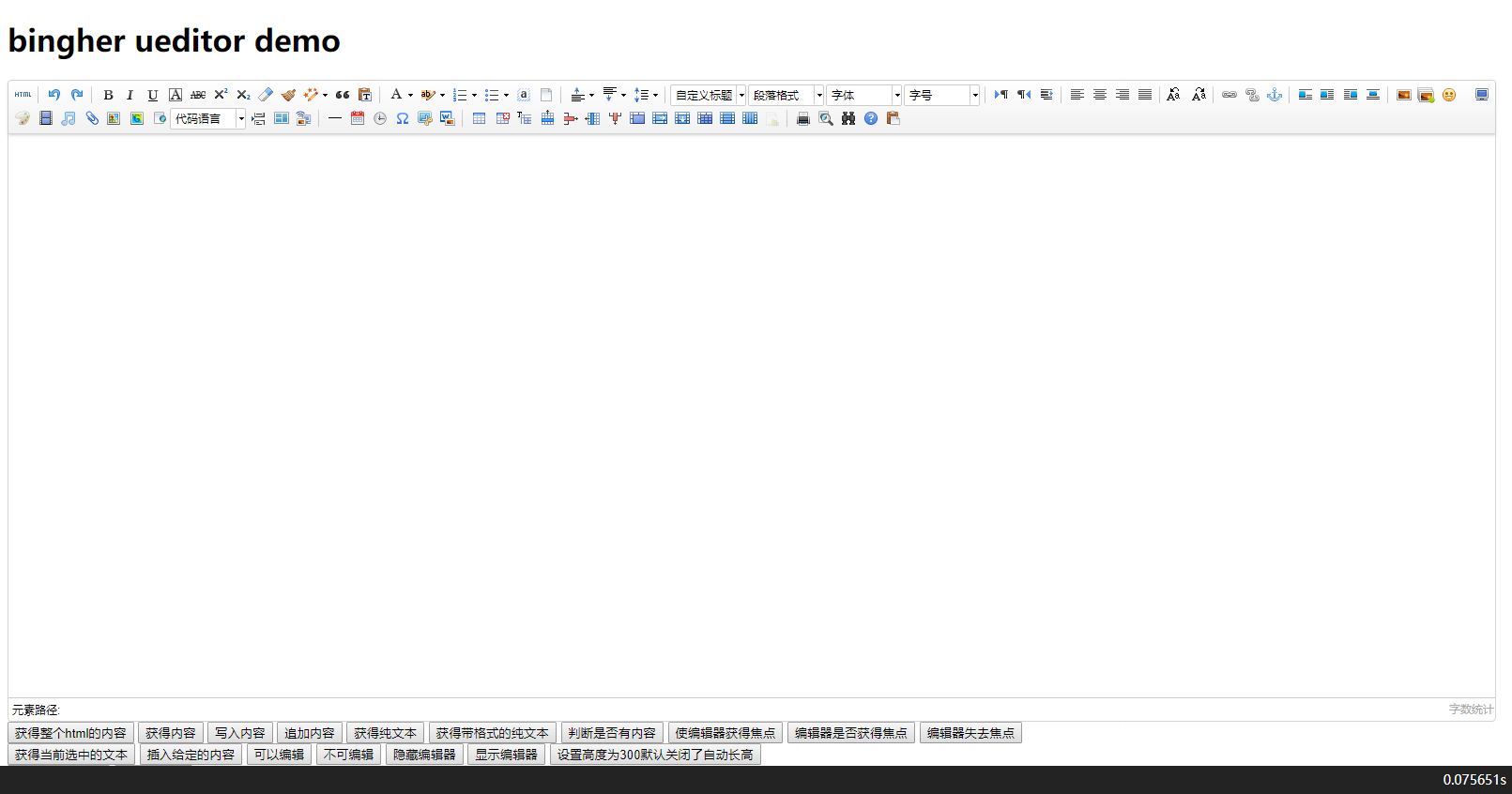
Task: Open the 段落格式 paragraph format dropdown
Action: [787, 95]
